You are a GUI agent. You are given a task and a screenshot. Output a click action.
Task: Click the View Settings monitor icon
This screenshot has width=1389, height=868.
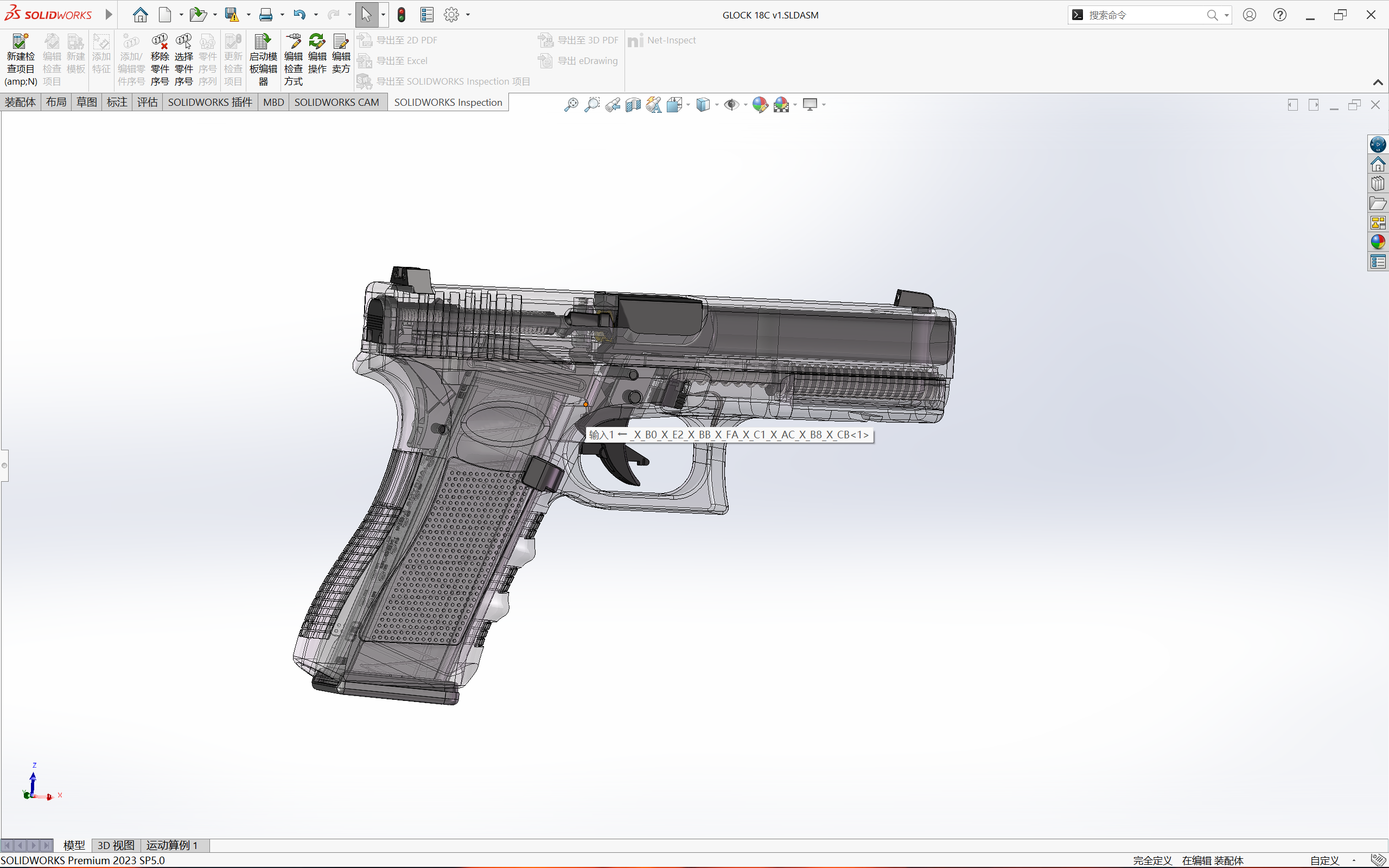[x=810, y=105]
